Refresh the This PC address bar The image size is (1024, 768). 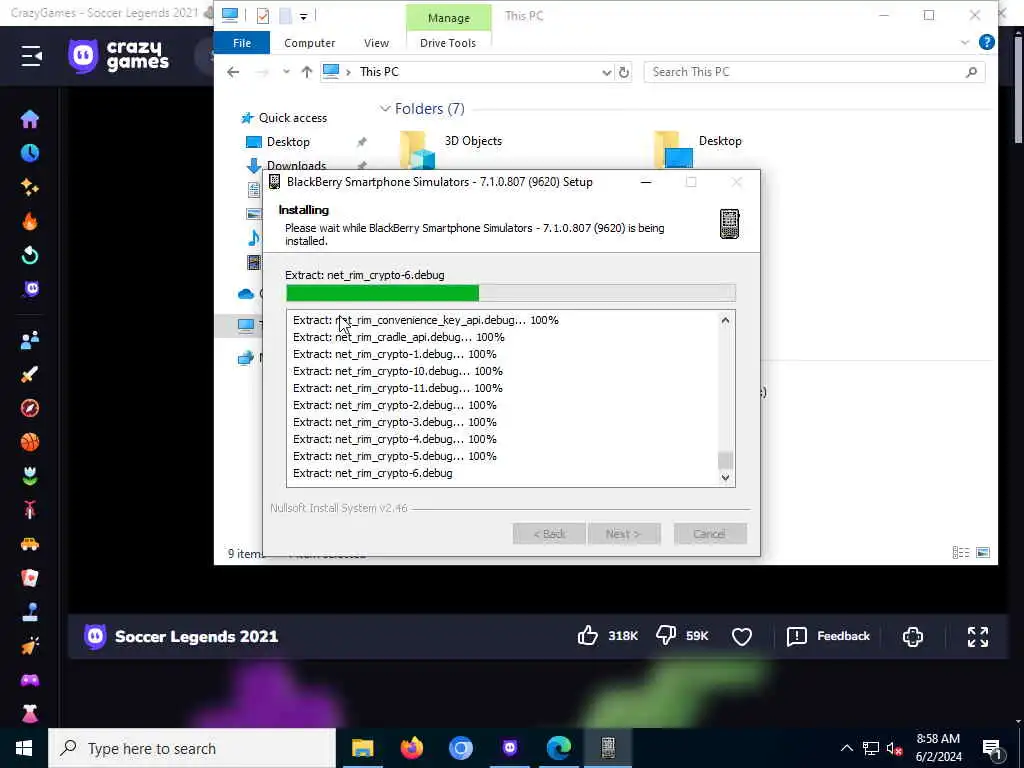click(624, 72)
